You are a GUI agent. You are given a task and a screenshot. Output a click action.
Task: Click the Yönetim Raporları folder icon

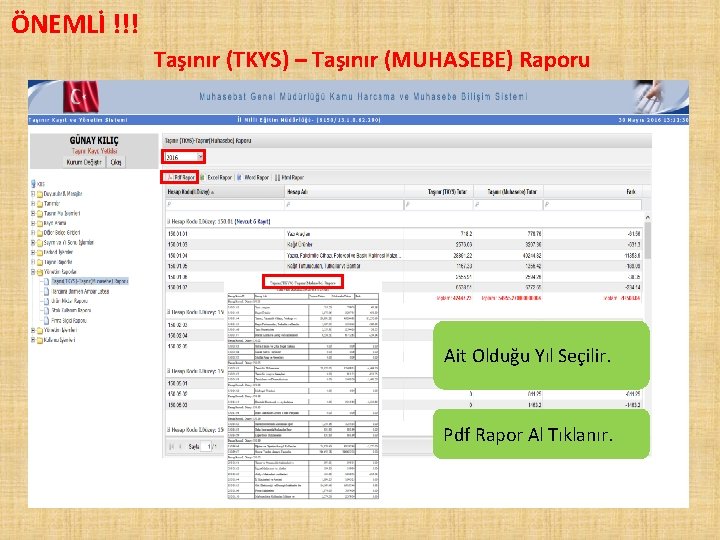click(40, 272)
